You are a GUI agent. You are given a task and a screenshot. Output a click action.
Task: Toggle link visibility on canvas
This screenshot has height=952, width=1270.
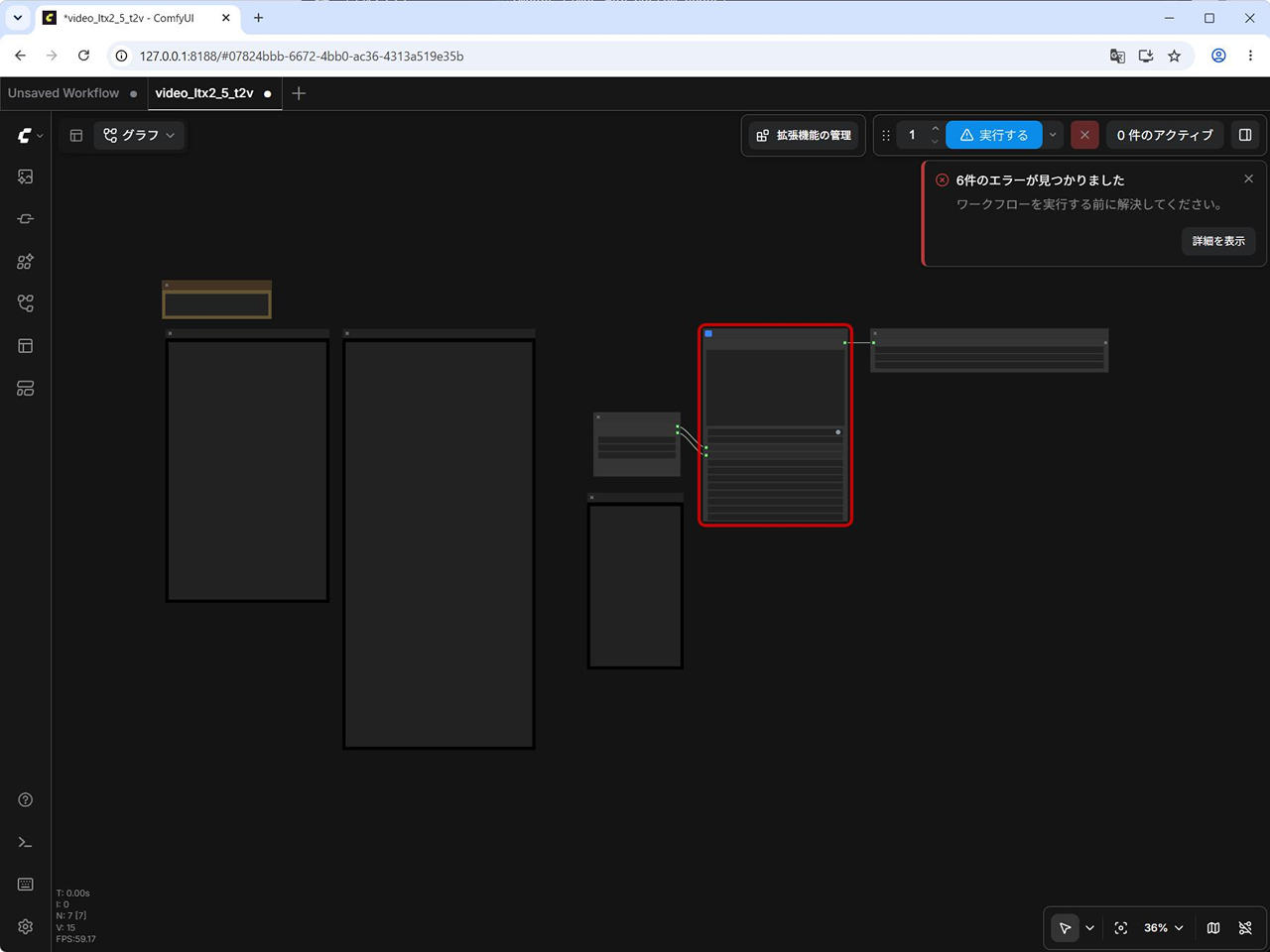(x=1245, y=928)
